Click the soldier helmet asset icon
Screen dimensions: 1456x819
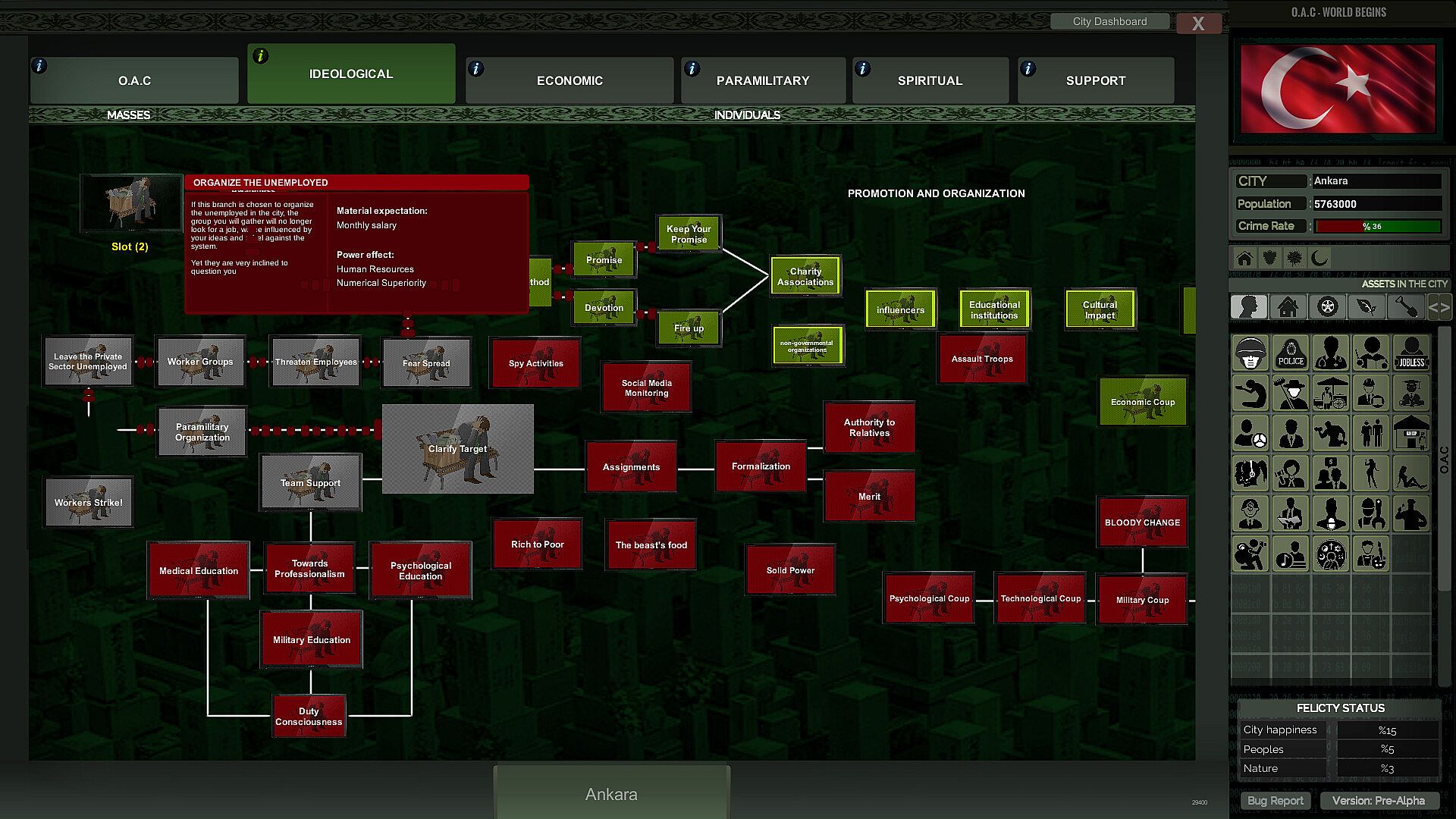[1250, 353]
